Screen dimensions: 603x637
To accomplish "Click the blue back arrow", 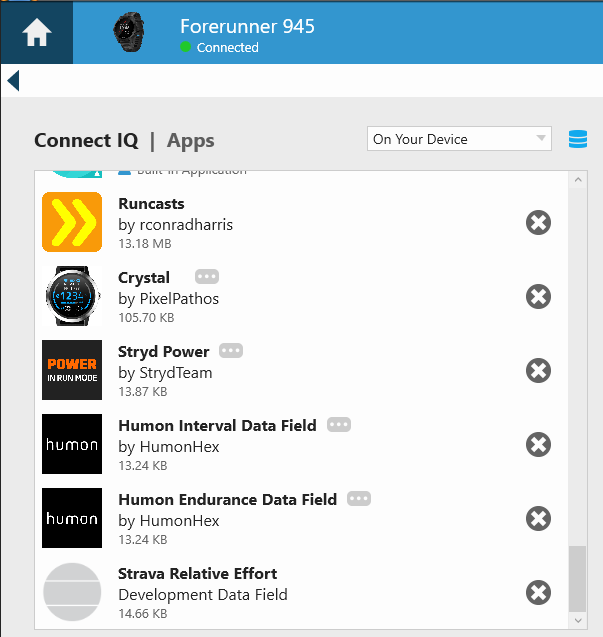I will point(13,80).
